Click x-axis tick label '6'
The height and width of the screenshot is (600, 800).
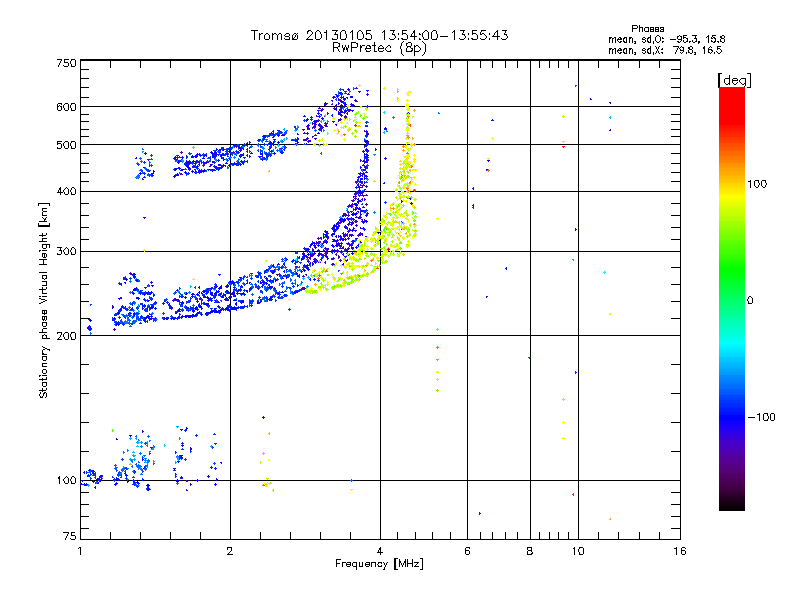tap(467, 551)
